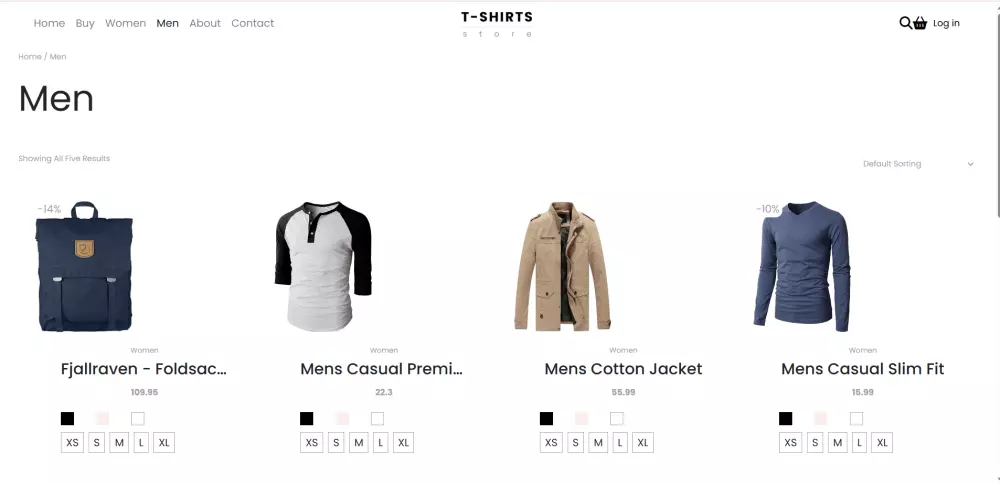This screenshot has width=1000, height=484.
Task: Choose size M for Mens Cotton Jacket
Action: 598,443
